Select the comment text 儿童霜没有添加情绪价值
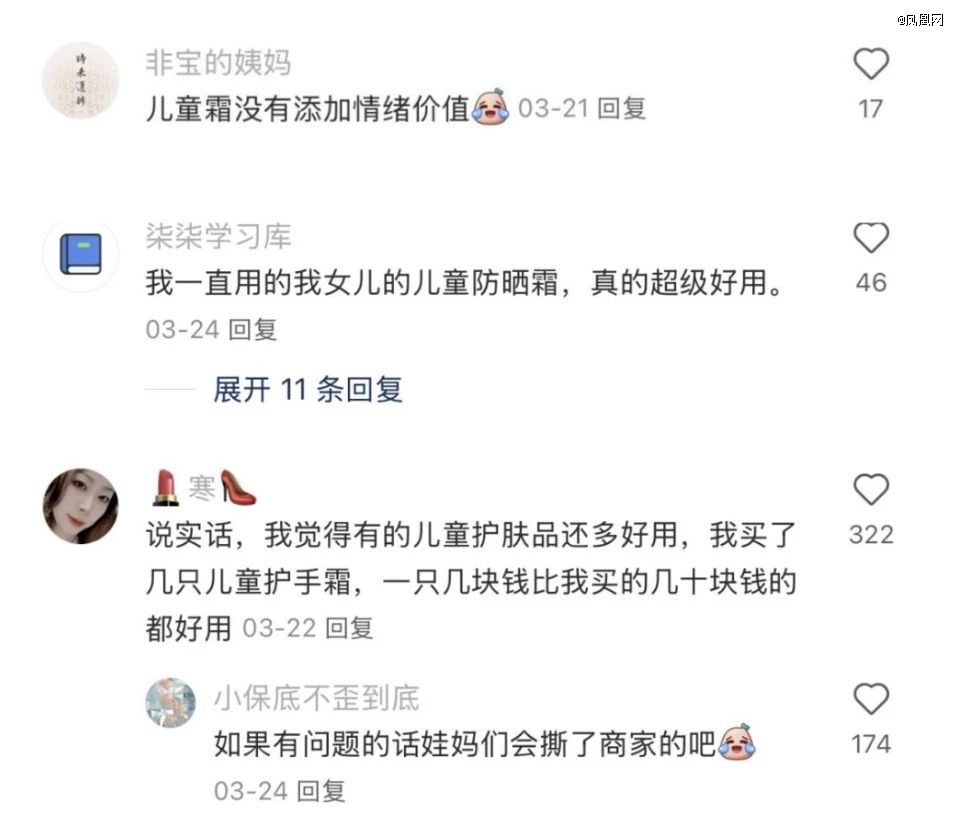962x838 pixels. coord(307,109)
